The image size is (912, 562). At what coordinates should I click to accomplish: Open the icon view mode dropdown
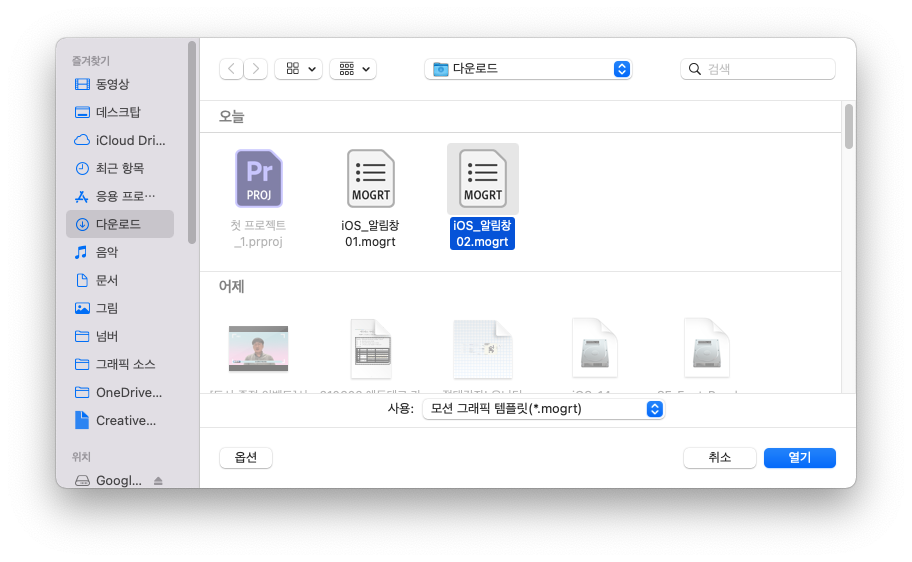tap(298, 69)
